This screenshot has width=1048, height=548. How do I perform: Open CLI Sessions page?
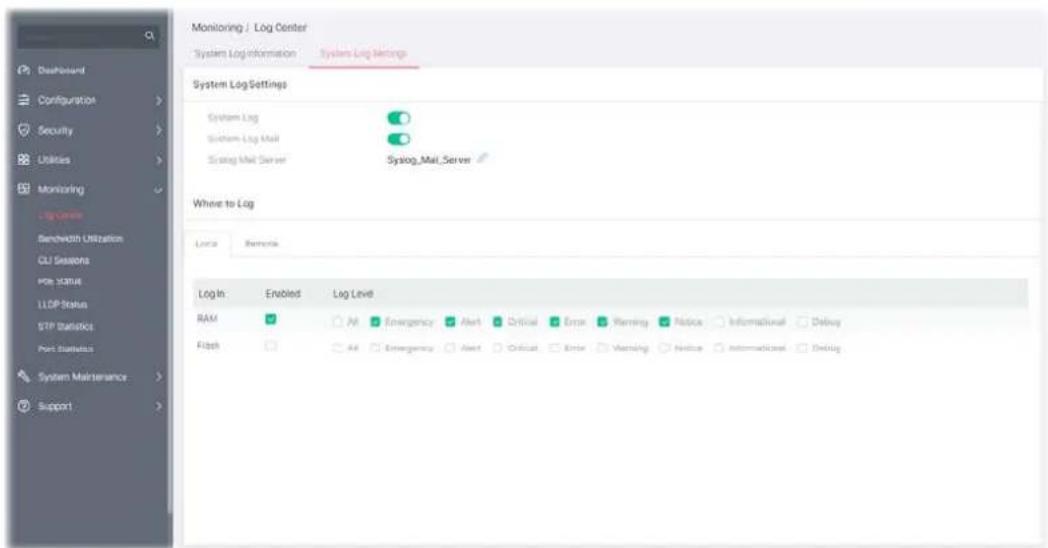(63, 260)
